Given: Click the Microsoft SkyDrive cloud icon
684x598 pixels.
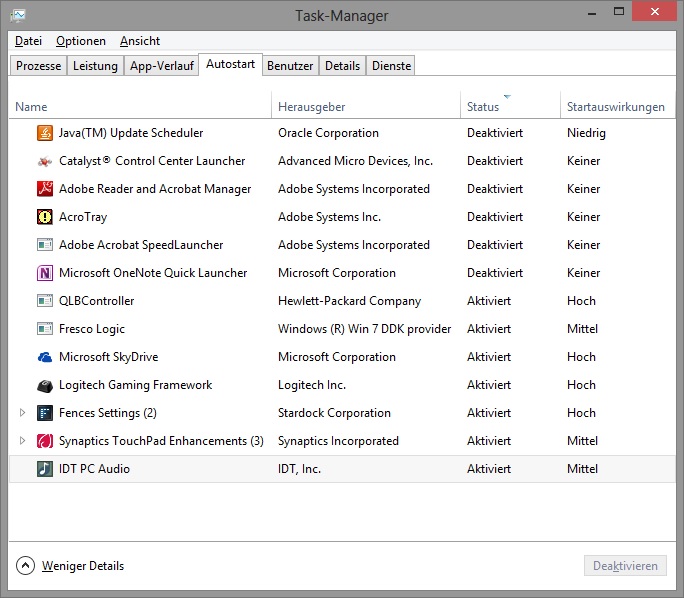Looking at the screenshot, I should click(x=45, y=357).
